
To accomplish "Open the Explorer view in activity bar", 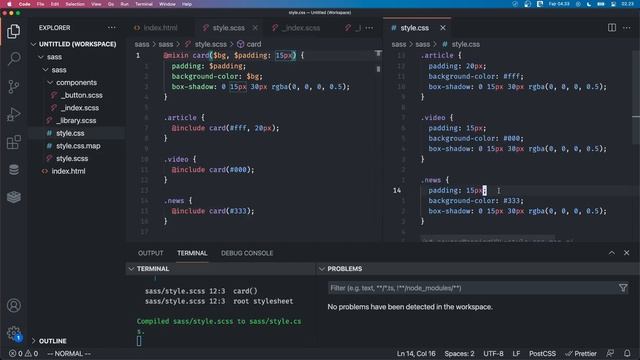I will pos(13,31).
